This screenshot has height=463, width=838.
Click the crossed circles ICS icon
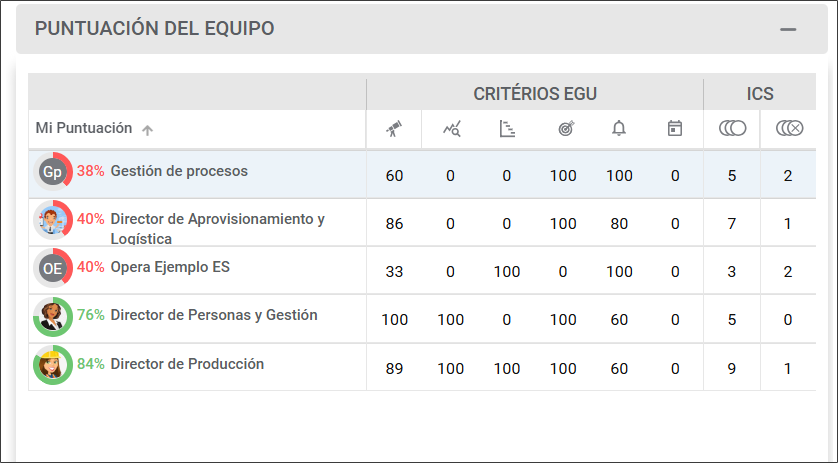[788, 128]
